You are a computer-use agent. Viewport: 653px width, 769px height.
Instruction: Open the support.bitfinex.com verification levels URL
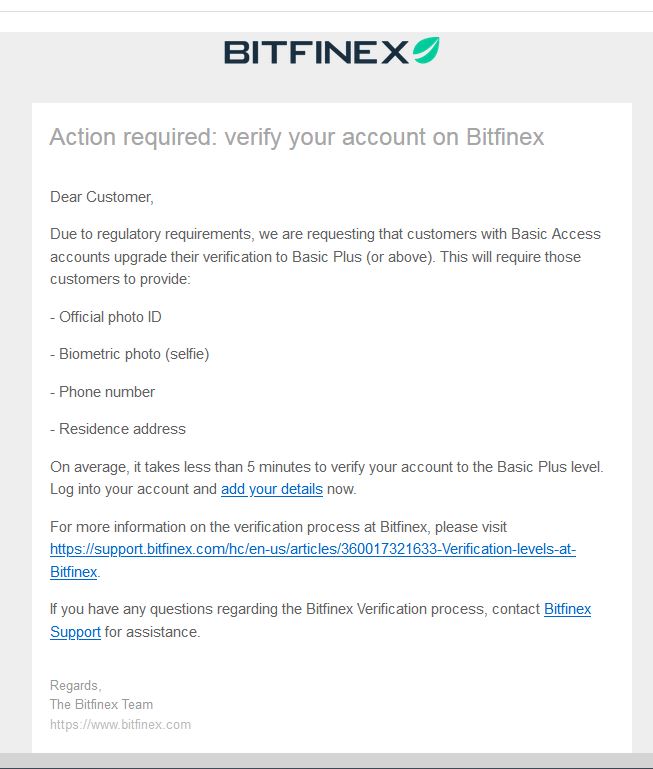[x=313, y=549]
